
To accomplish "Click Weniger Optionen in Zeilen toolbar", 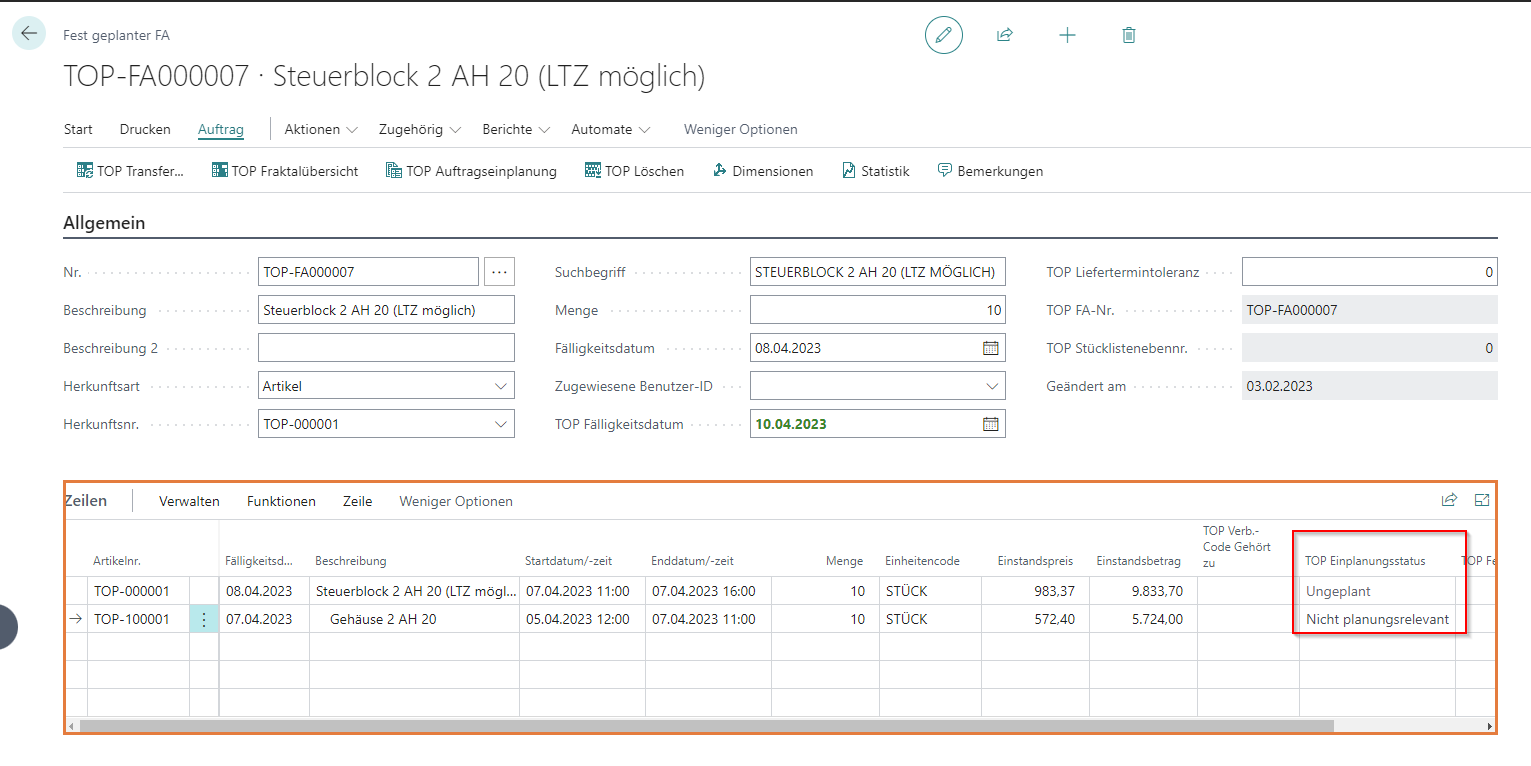I will 455,501.
